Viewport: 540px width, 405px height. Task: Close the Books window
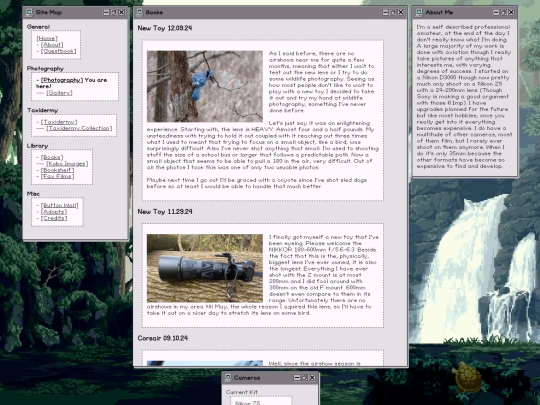[401, 12]
